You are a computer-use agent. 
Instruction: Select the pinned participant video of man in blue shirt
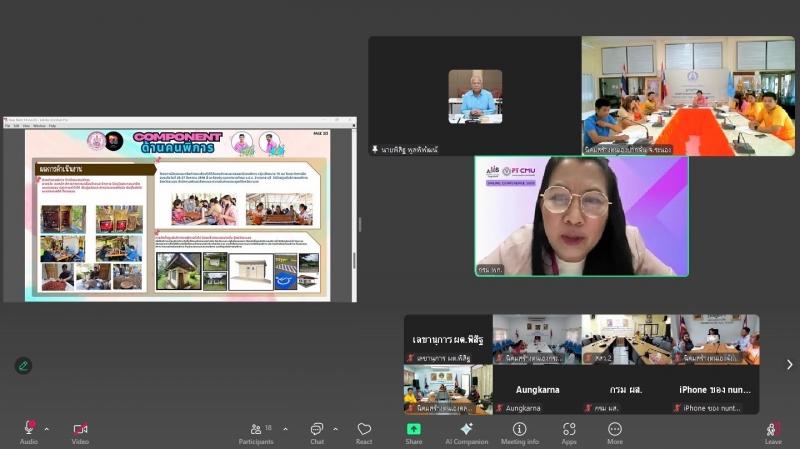click(475, 96)
